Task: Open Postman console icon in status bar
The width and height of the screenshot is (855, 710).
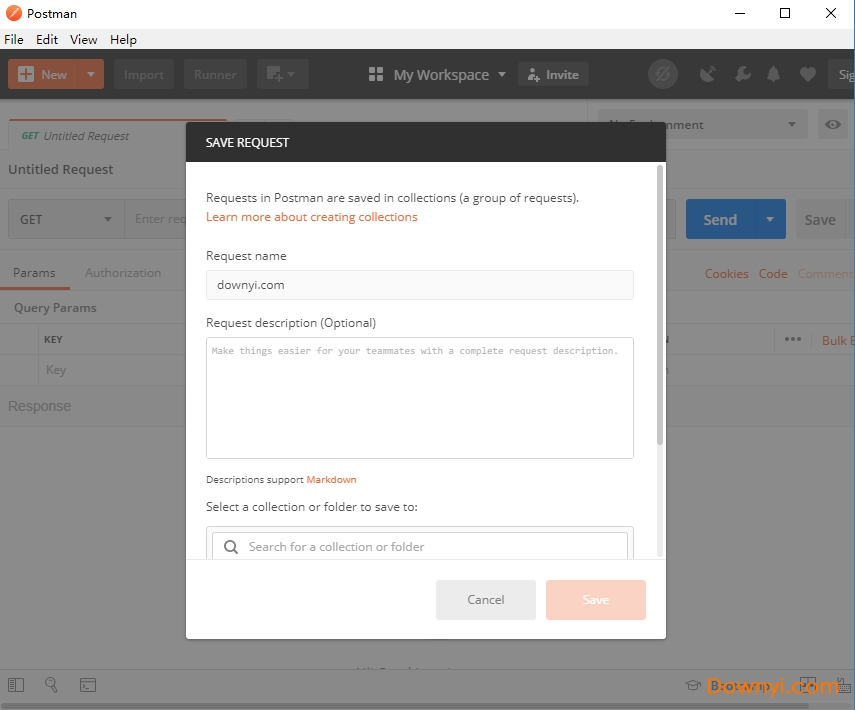Action: coord(88,685)
